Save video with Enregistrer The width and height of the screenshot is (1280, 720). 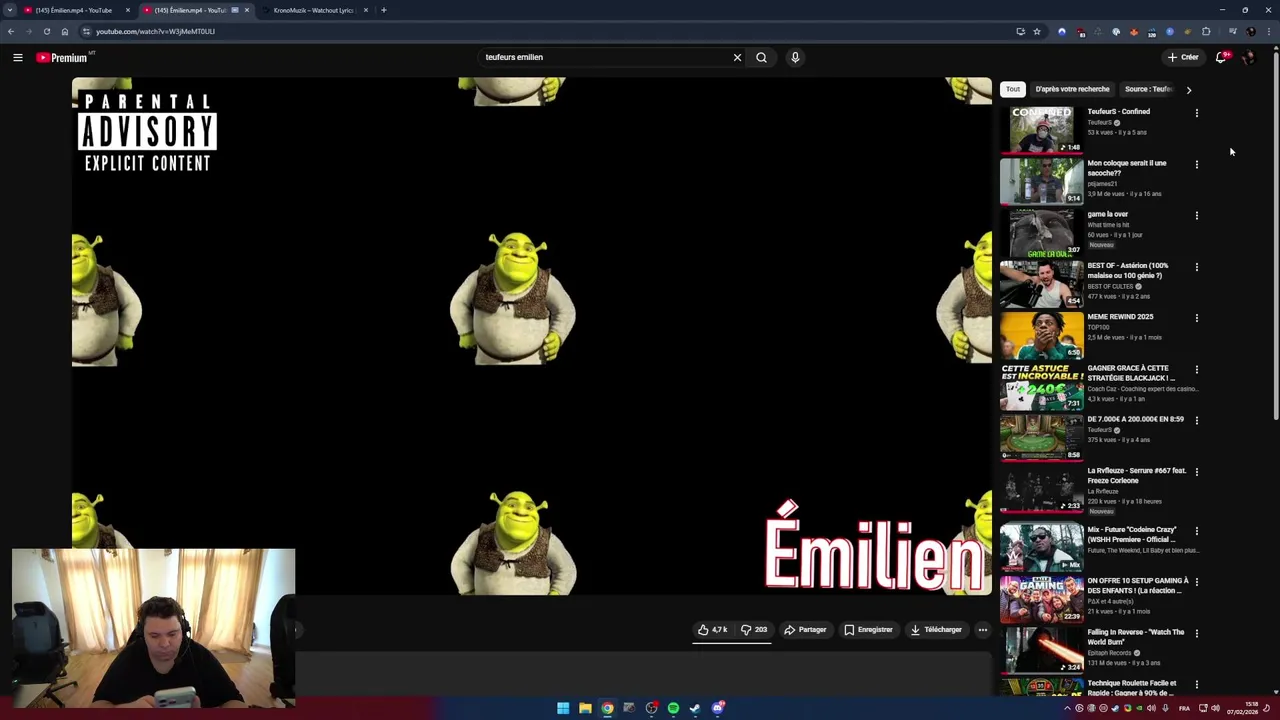click(x=868, y=630)
